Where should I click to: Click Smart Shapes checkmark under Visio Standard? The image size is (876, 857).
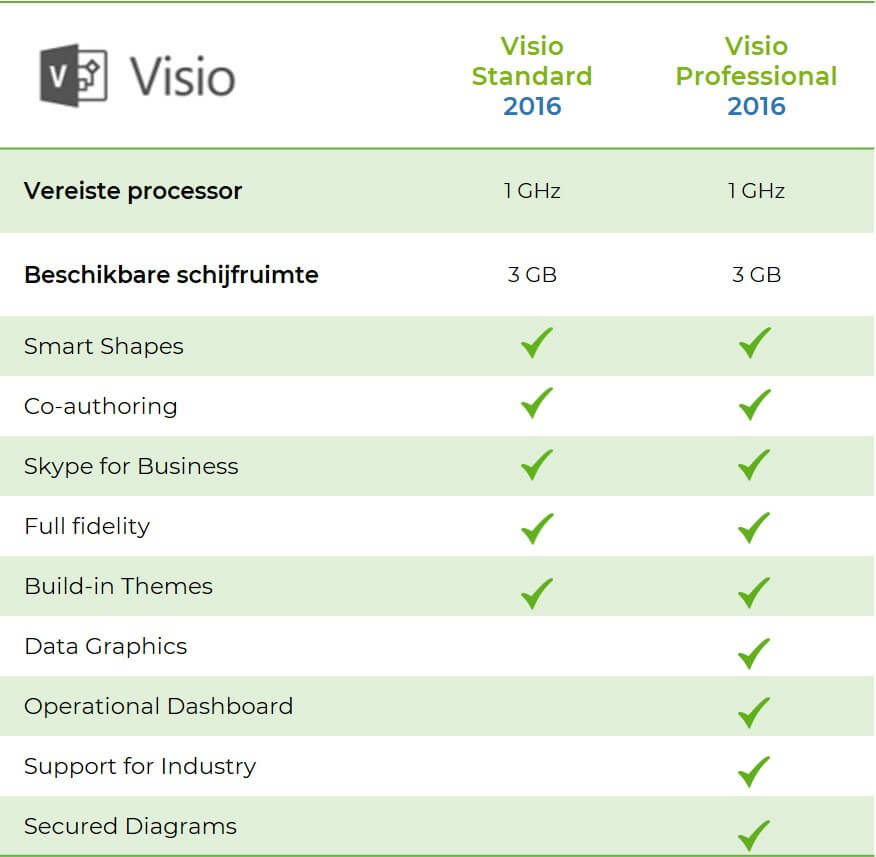537,344
